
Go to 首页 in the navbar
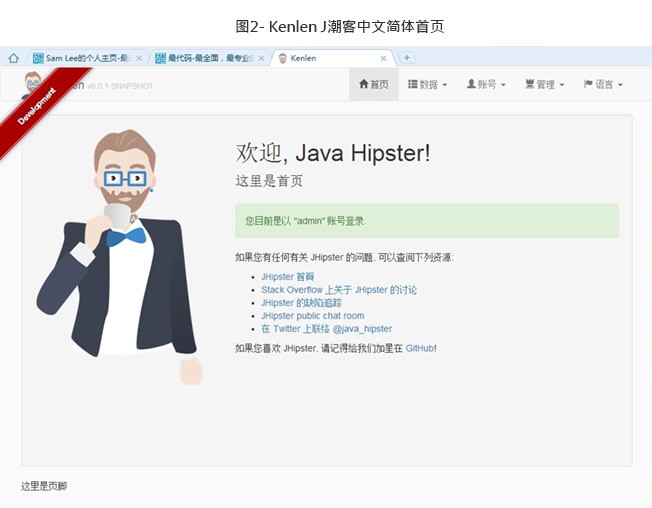[374, 84]
